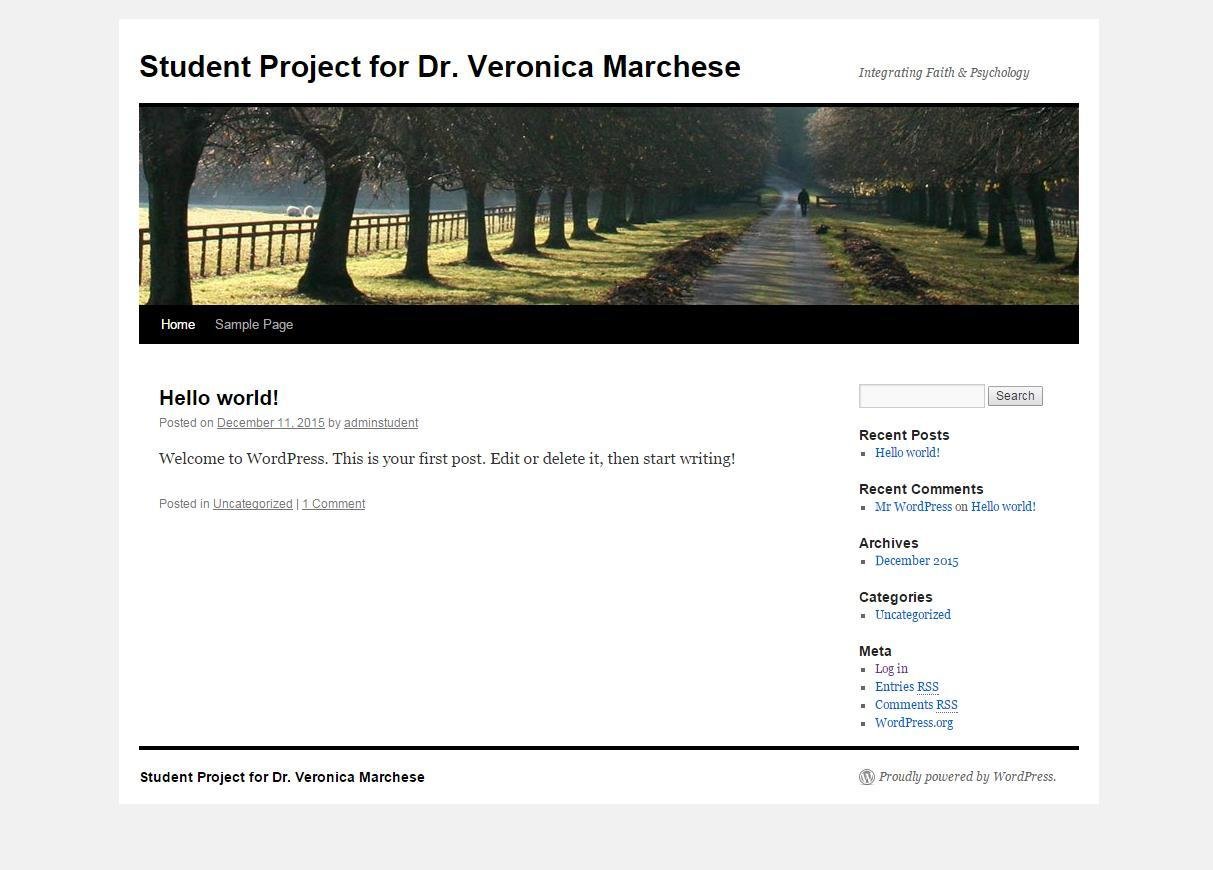Click the Recent Comments heading
The width and height of the screenshot is (1213, 870).
pos(921,489)
